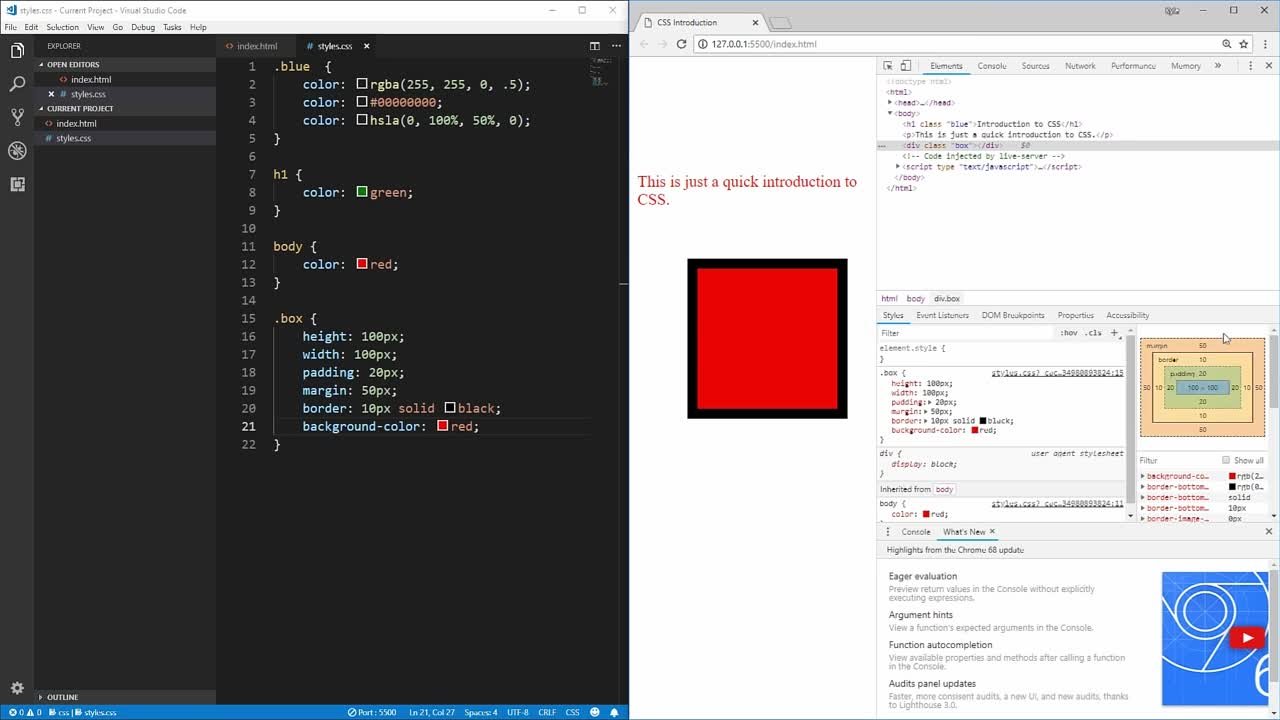Open the Chrome three-dot menu
Screen dimensions: 1280x720
1265,44
